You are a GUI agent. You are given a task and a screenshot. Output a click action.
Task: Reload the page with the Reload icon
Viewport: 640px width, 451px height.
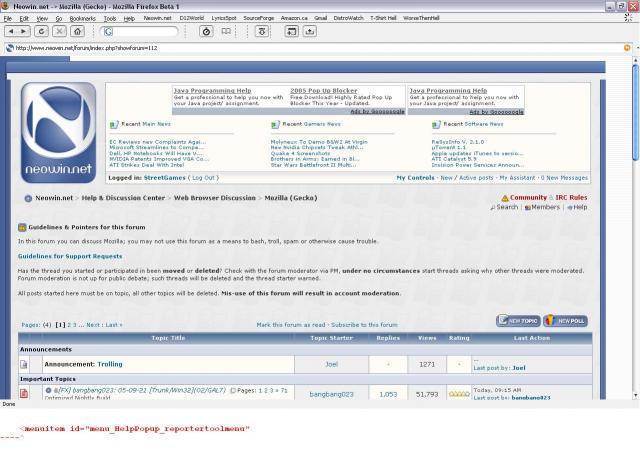41,31
